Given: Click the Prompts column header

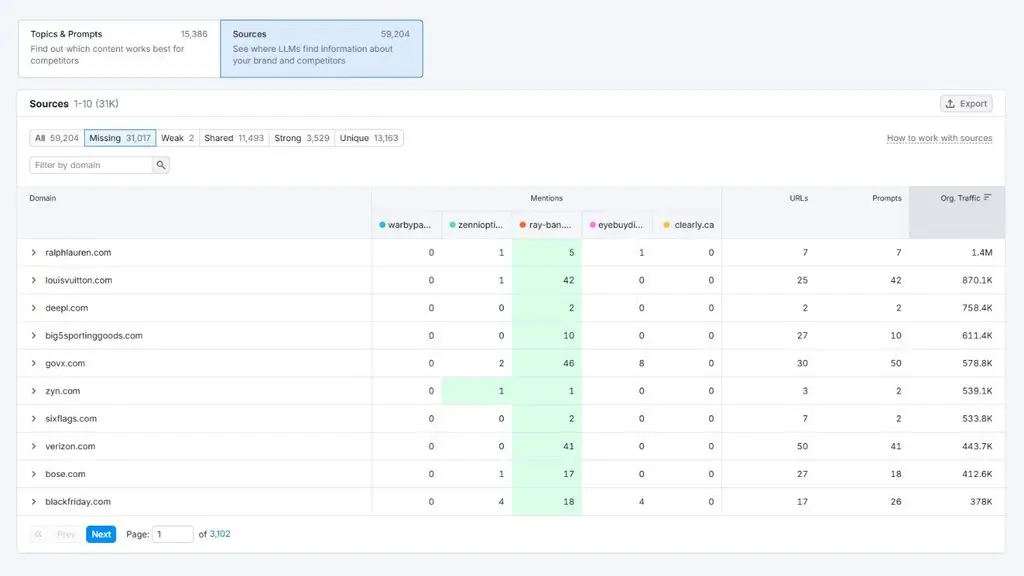Looking at the screenshot, I should tap(886, 198).
